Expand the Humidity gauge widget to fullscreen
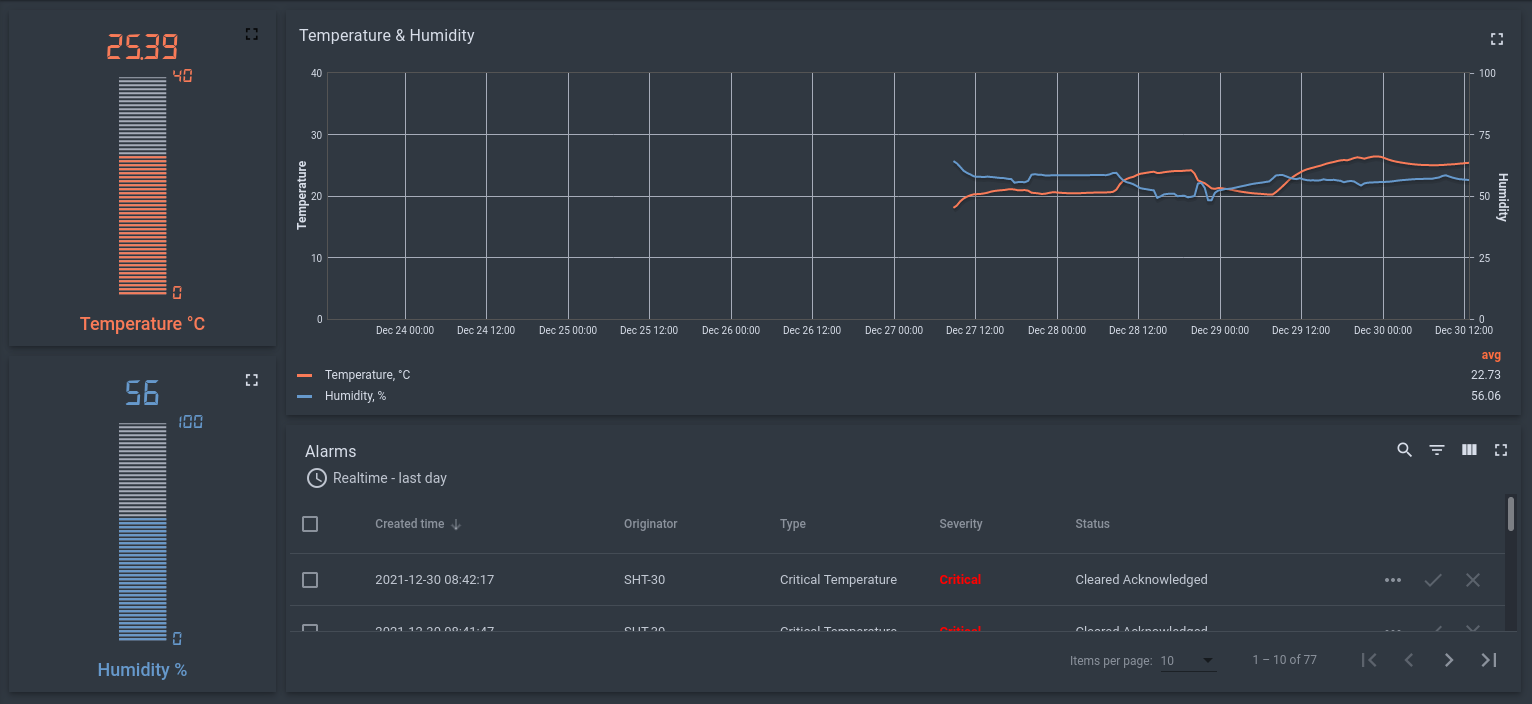 click(251, 379)
